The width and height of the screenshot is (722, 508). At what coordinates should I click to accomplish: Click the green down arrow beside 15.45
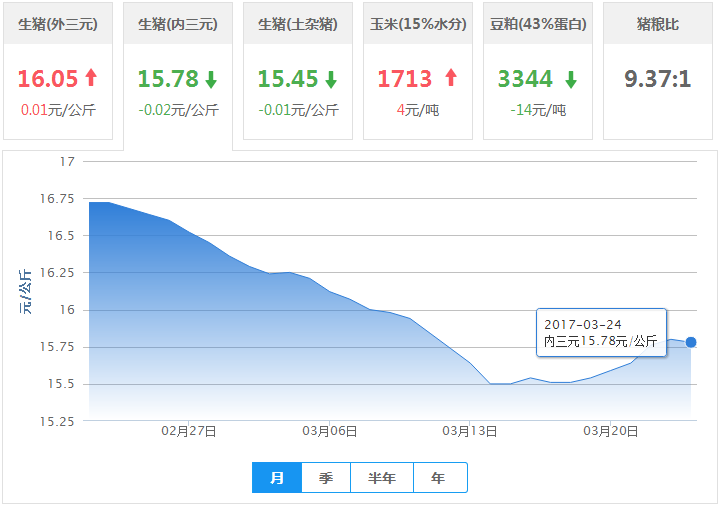point(331,79)
